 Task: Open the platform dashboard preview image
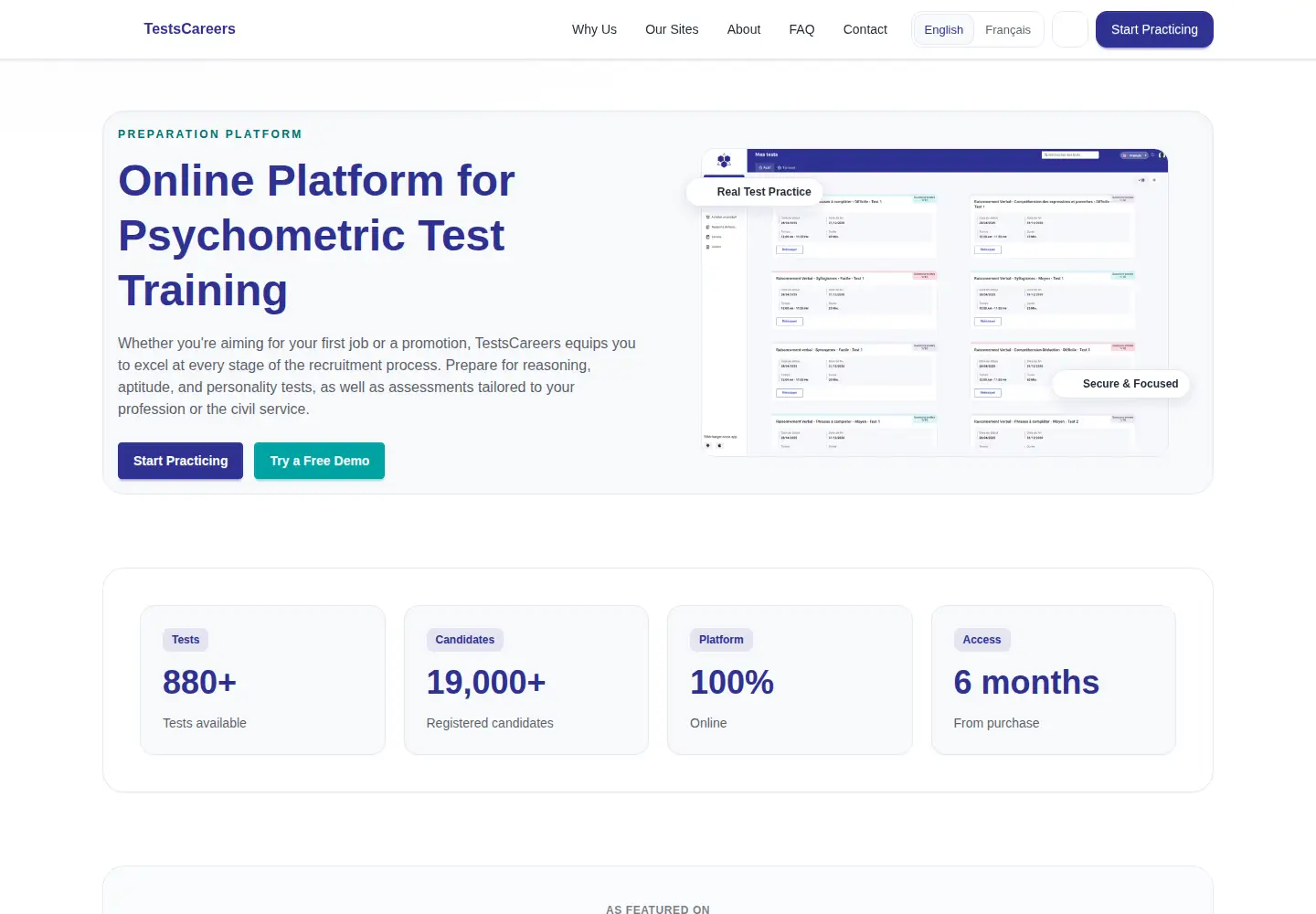point(935,302)
